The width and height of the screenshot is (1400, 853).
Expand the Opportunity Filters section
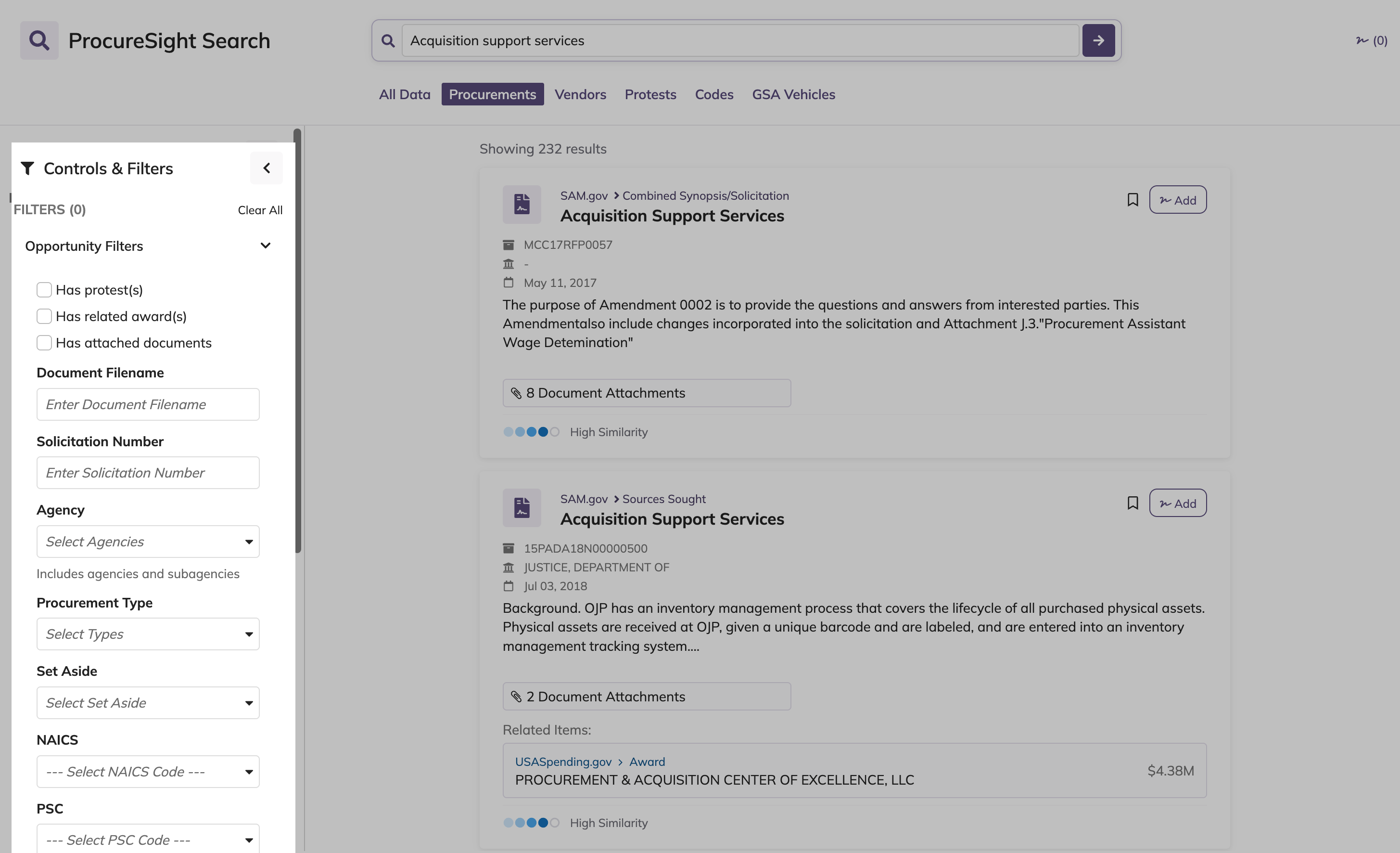(148, 246)
